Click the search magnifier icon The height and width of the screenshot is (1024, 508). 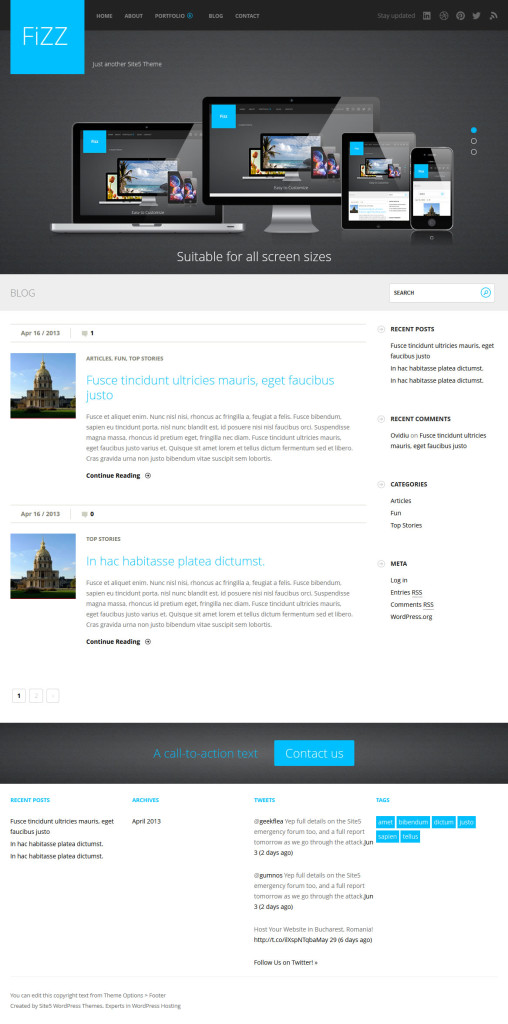tap(485, 293)
